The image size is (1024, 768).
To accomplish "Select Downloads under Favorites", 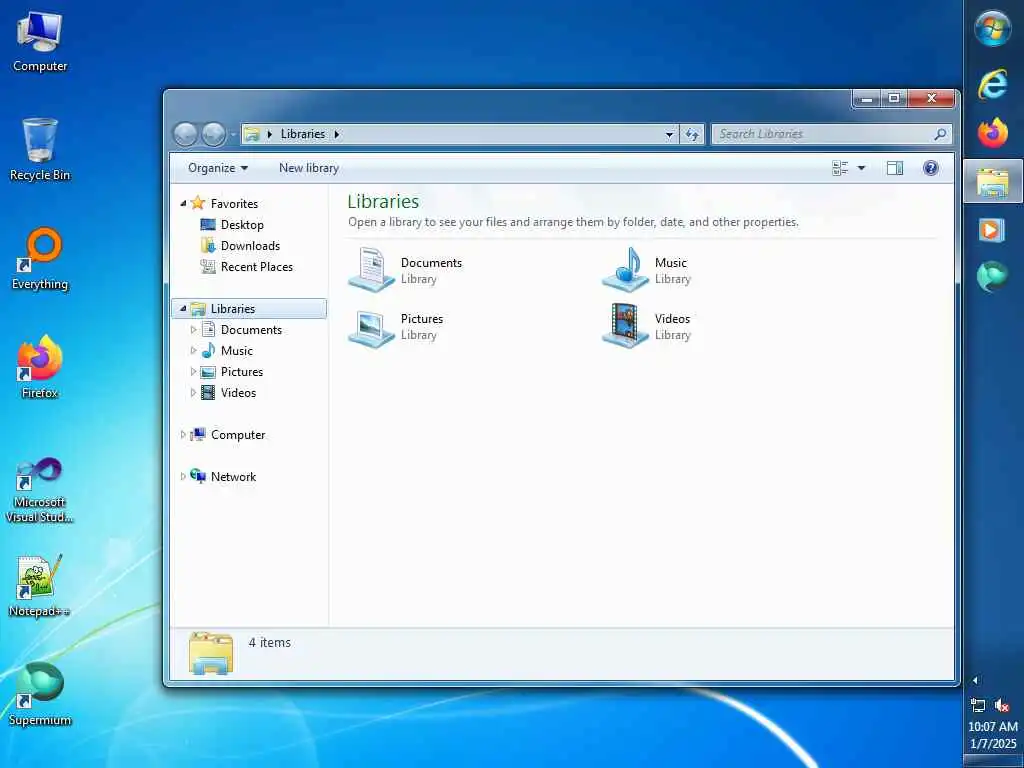I will pyautogui.click(x=250, y=246).
